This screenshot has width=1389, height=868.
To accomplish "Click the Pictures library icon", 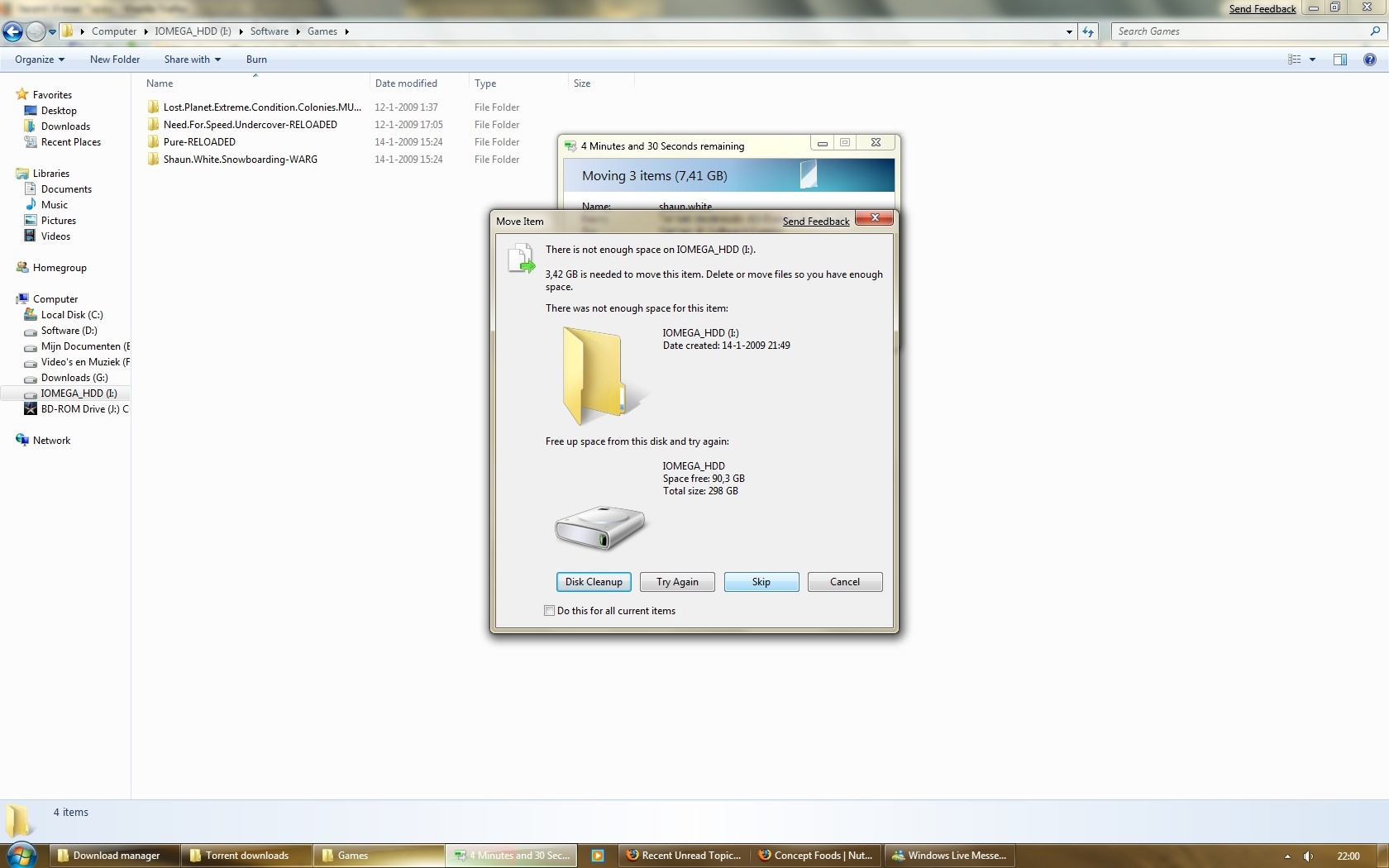I will click(31, 221).
